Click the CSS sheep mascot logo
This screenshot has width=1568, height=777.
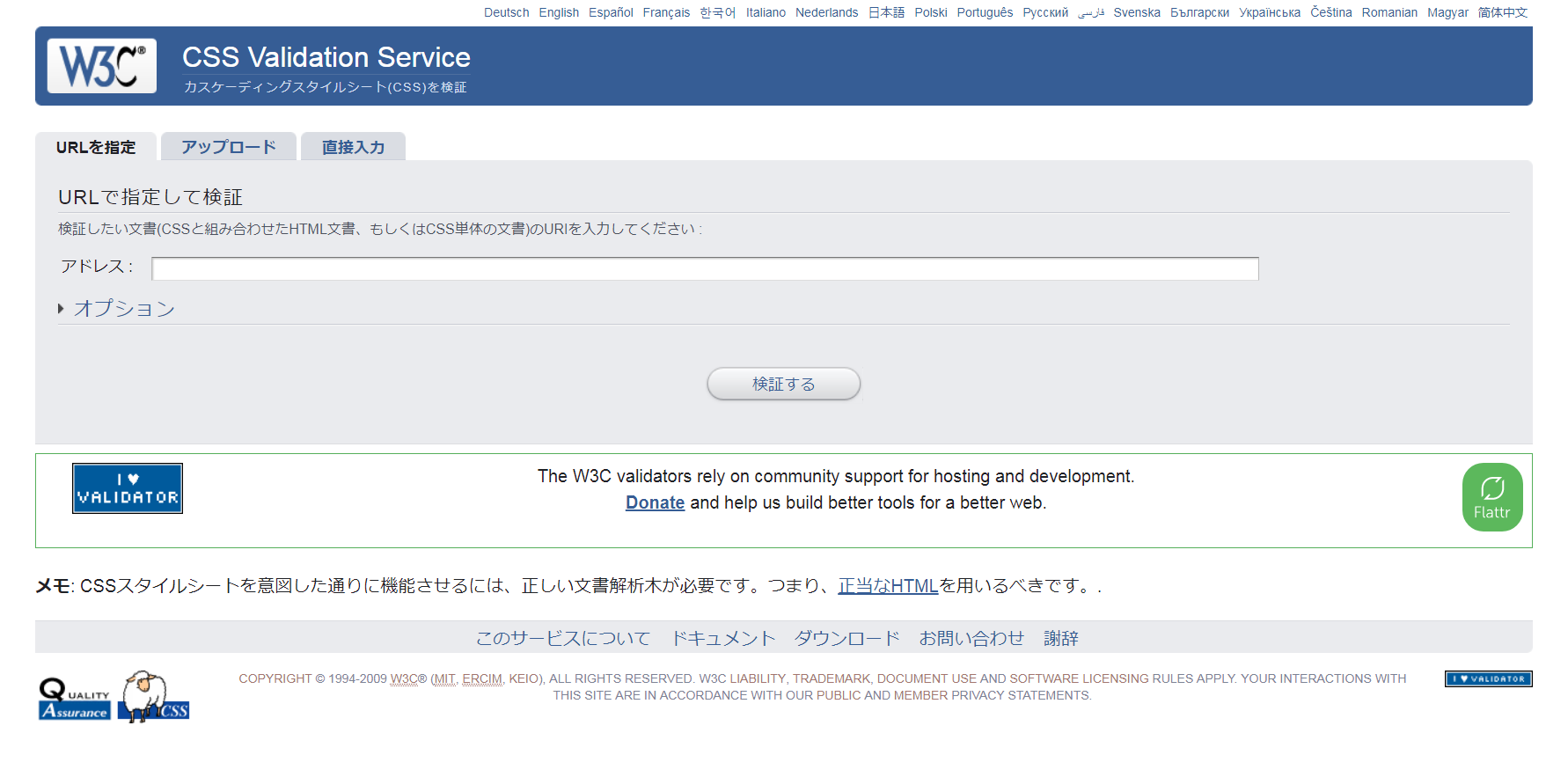(153, 697)
